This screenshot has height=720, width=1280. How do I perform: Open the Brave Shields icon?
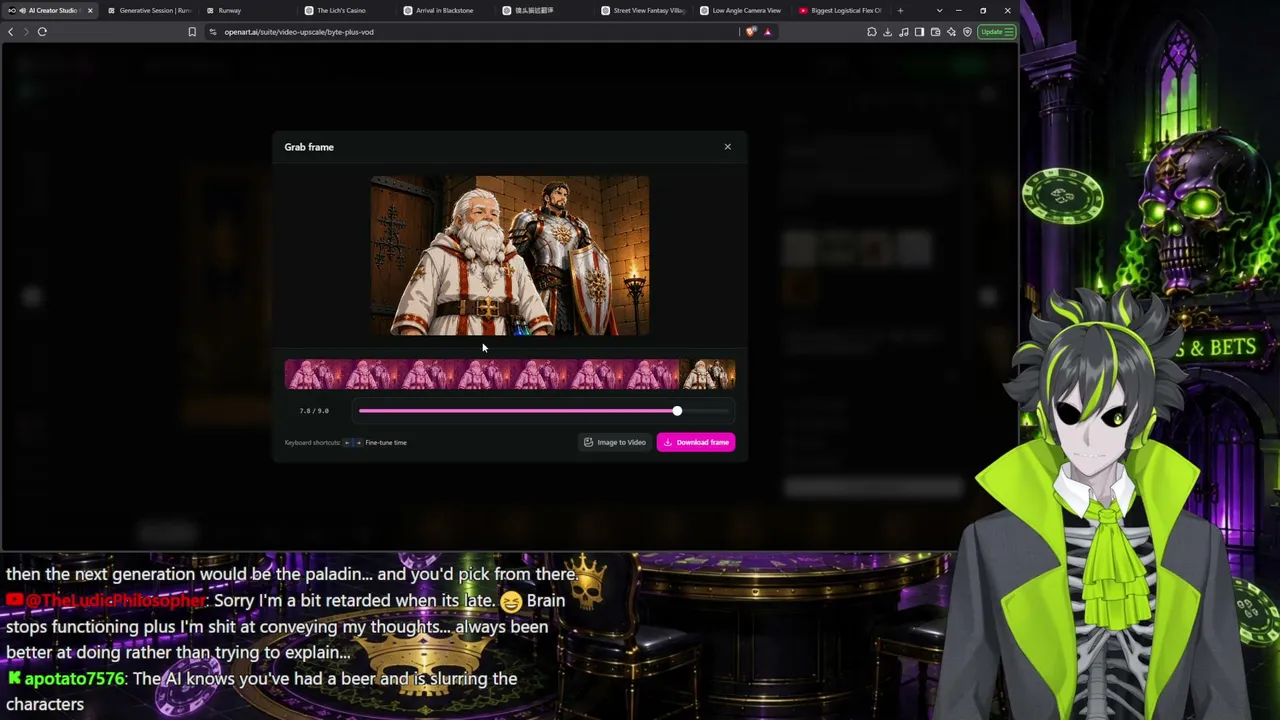pyautogui.click(x=751, y=32)
